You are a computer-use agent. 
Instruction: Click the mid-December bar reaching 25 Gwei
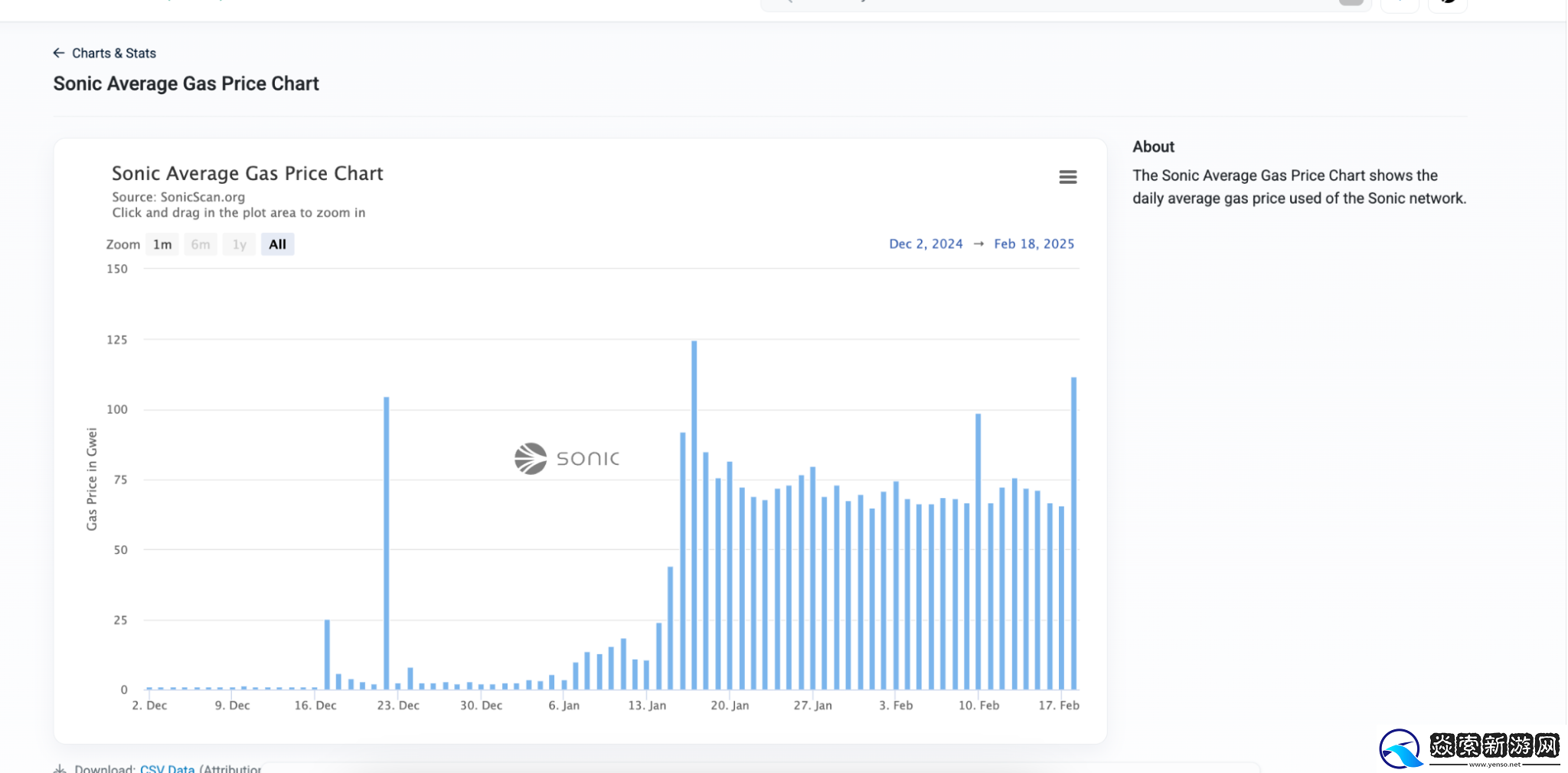click(327, 654)
